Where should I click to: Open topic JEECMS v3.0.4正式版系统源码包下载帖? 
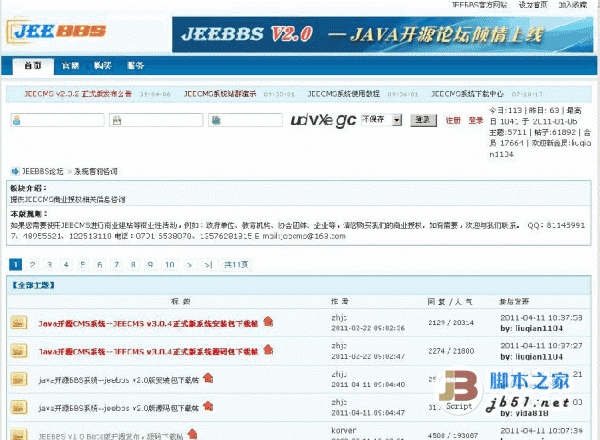click(x=148, y=352)
